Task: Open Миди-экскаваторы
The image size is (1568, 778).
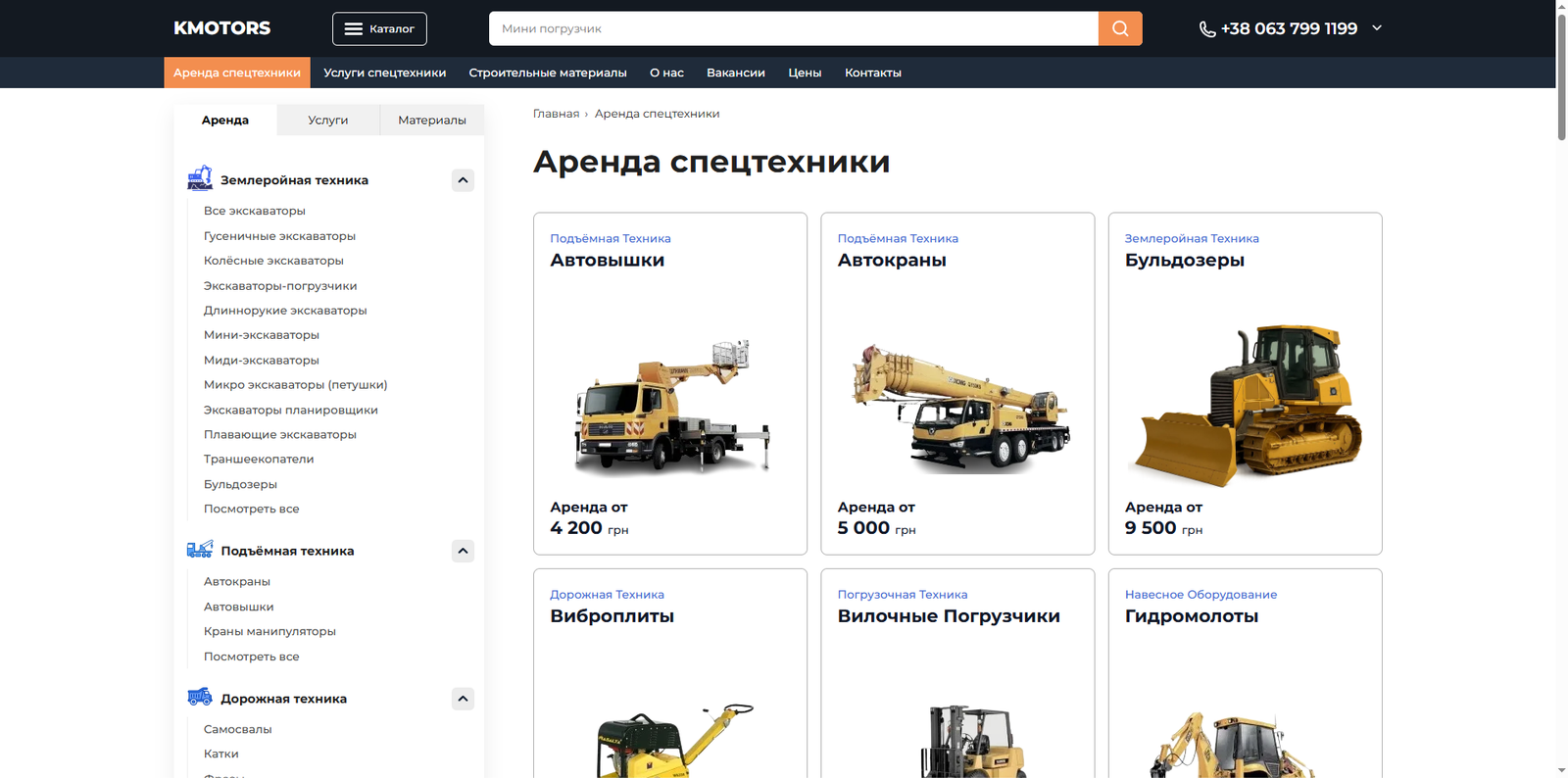Action: click(x=262, y=361)
